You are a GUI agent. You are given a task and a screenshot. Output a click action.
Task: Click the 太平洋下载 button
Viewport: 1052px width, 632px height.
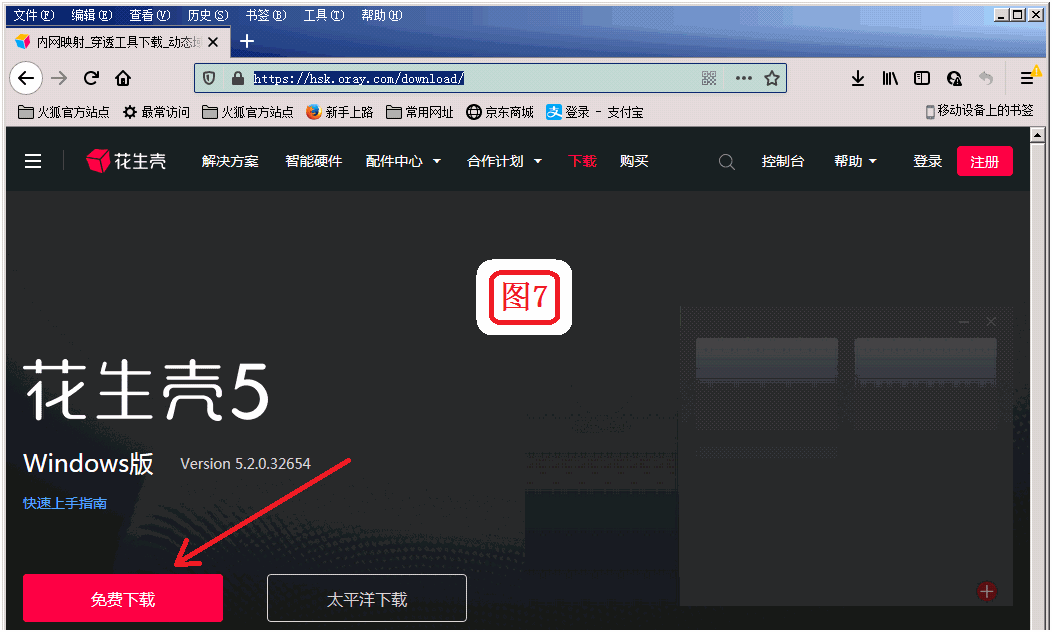[x=366, y=598]
